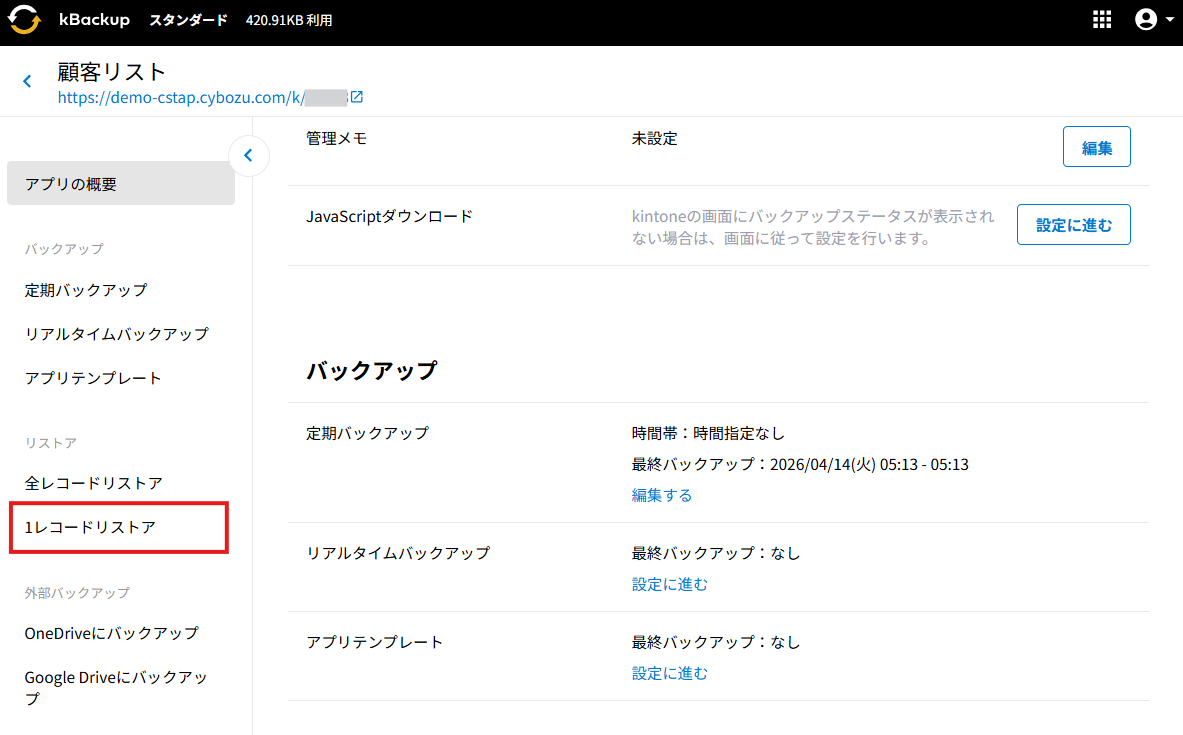1183x735 pixels.
Task: Click 編集する link under 定期バックアップ
Action: pos(661,495)
